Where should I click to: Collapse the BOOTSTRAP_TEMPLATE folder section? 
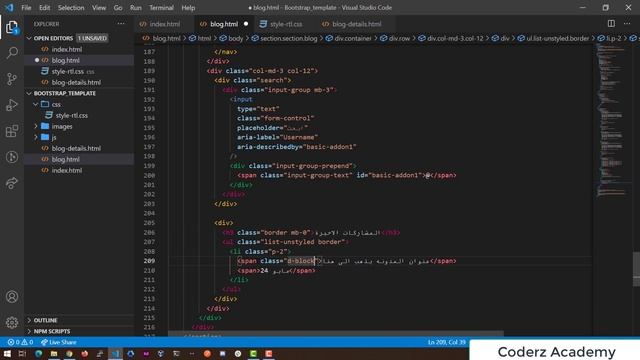(29, 93)
